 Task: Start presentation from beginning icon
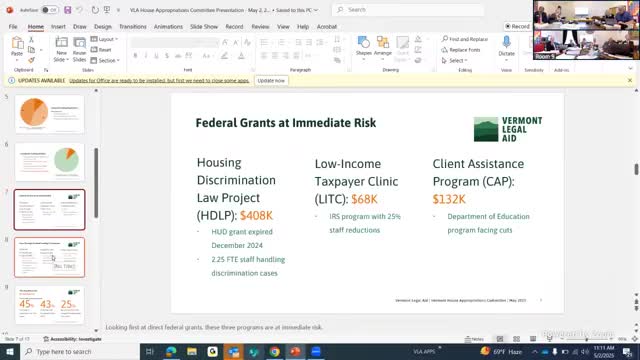[x=107, y=10]
